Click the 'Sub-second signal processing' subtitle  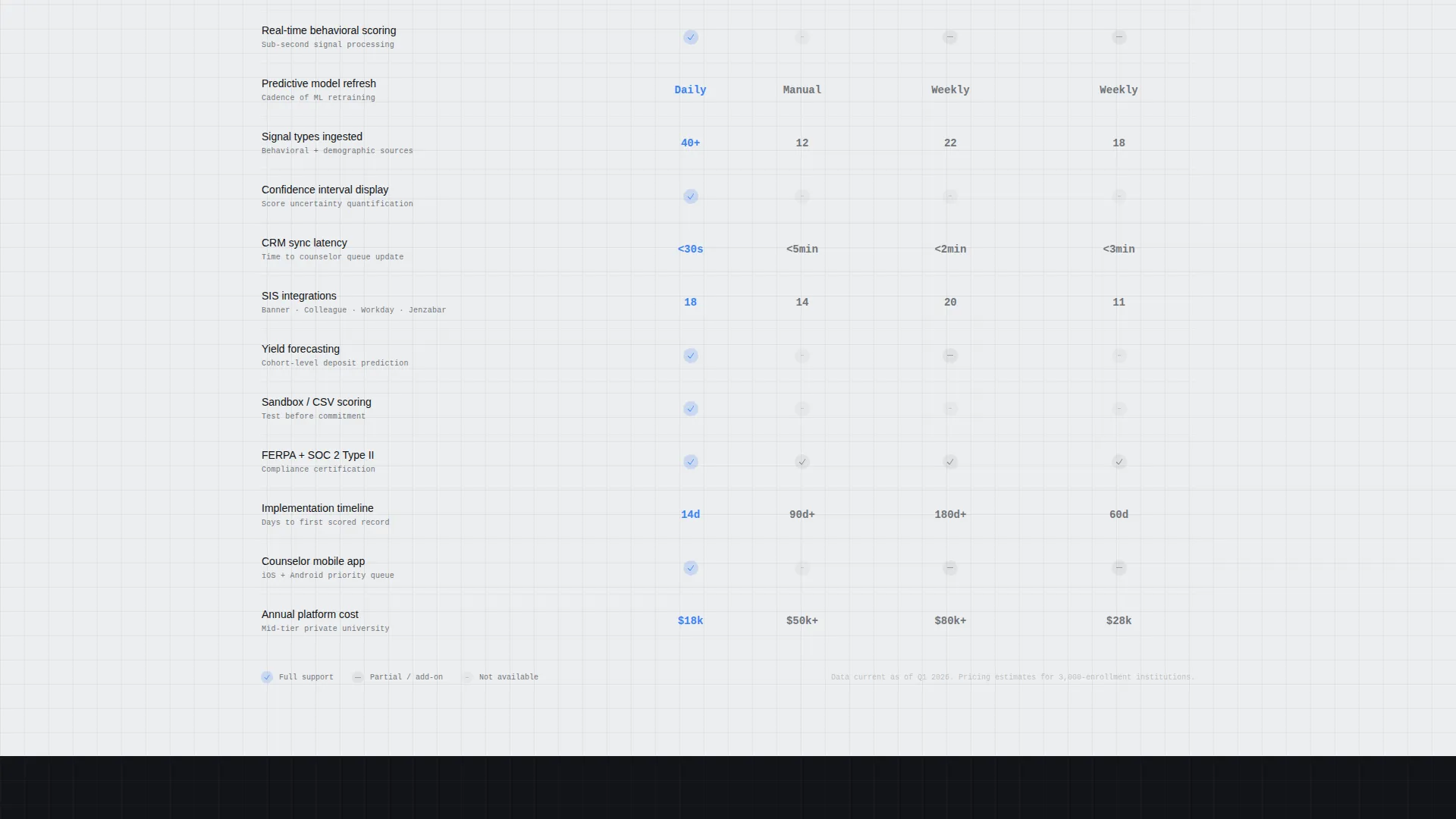point(328,45)
